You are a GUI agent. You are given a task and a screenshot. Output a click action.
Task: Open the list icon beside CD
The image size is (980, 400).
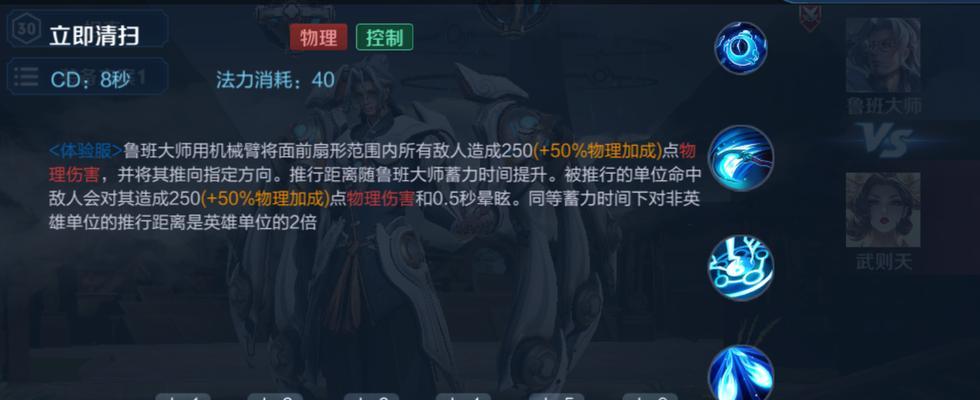[26, 77]
